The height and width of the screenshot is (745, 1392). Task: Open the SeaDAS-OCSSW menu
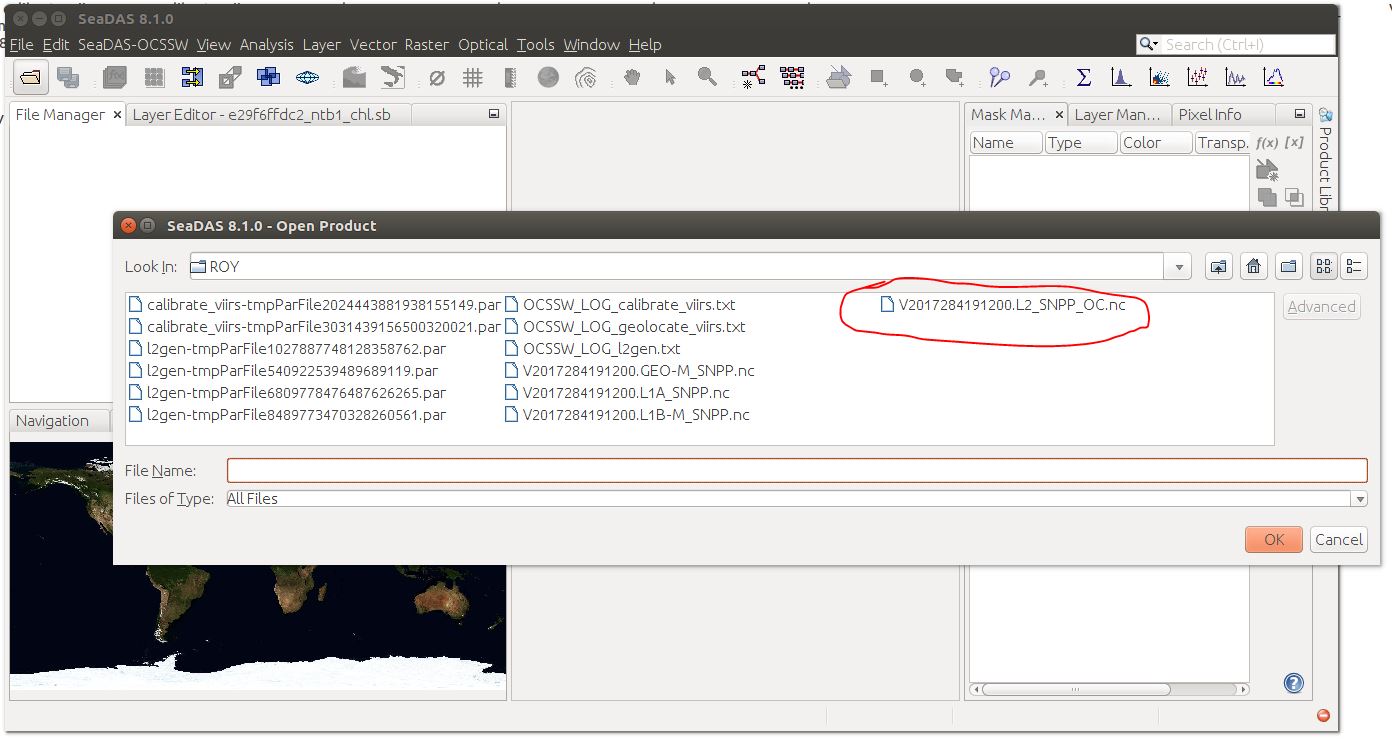133,45
